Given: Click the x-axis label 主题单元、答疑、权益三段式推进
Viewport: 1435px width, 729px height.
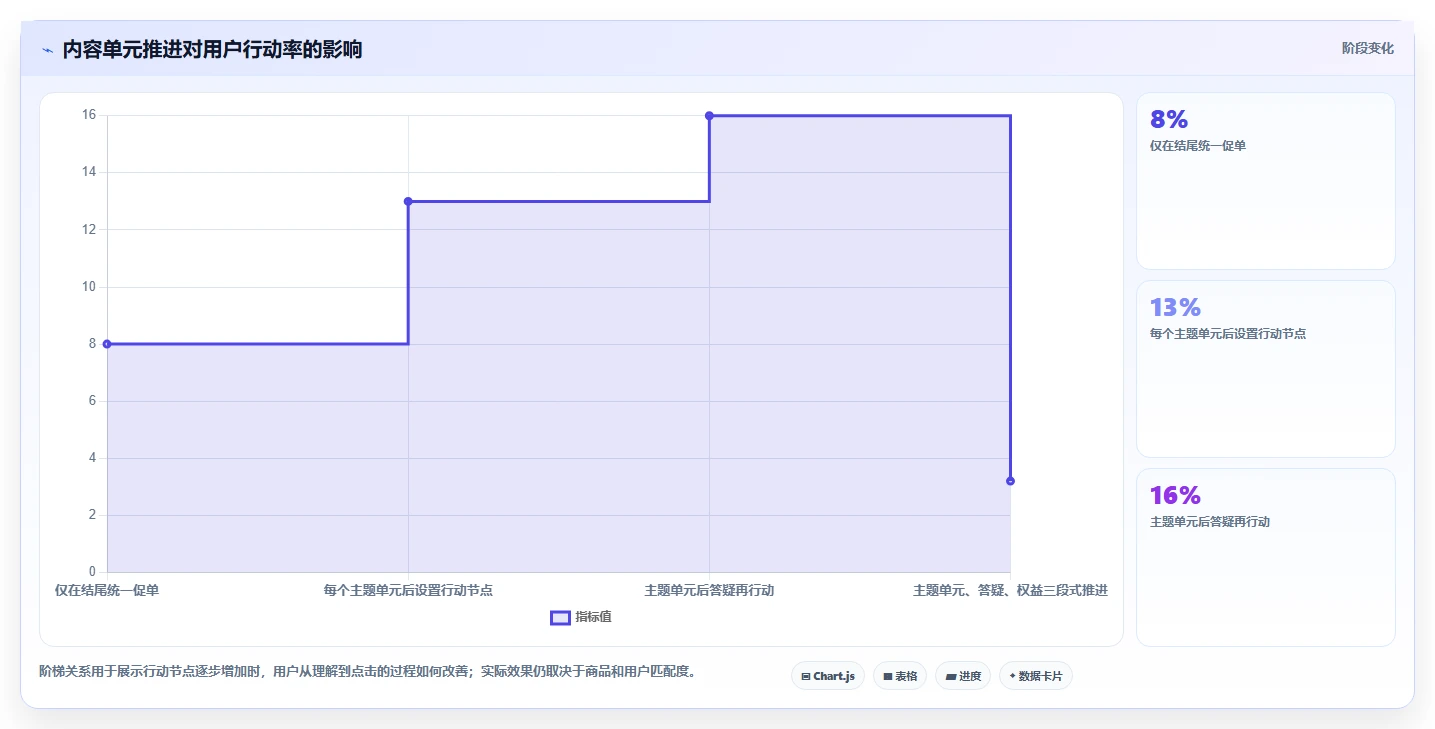Looking at the screenshot, I should coord(1010,590).
